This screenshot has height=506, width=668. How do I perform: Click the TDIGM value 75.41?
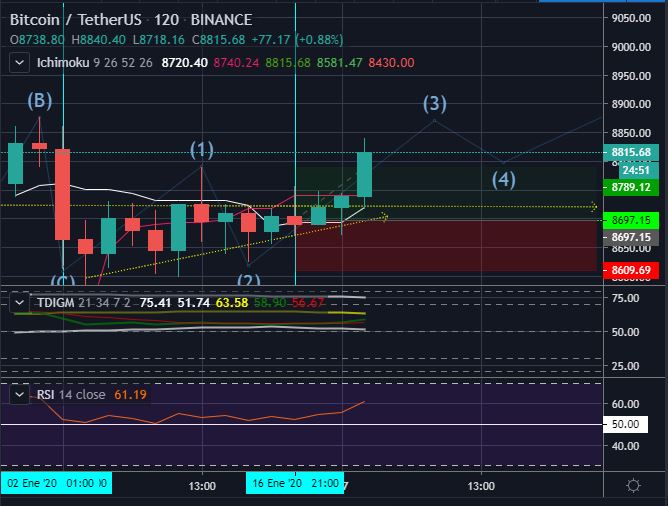[155, 303]
